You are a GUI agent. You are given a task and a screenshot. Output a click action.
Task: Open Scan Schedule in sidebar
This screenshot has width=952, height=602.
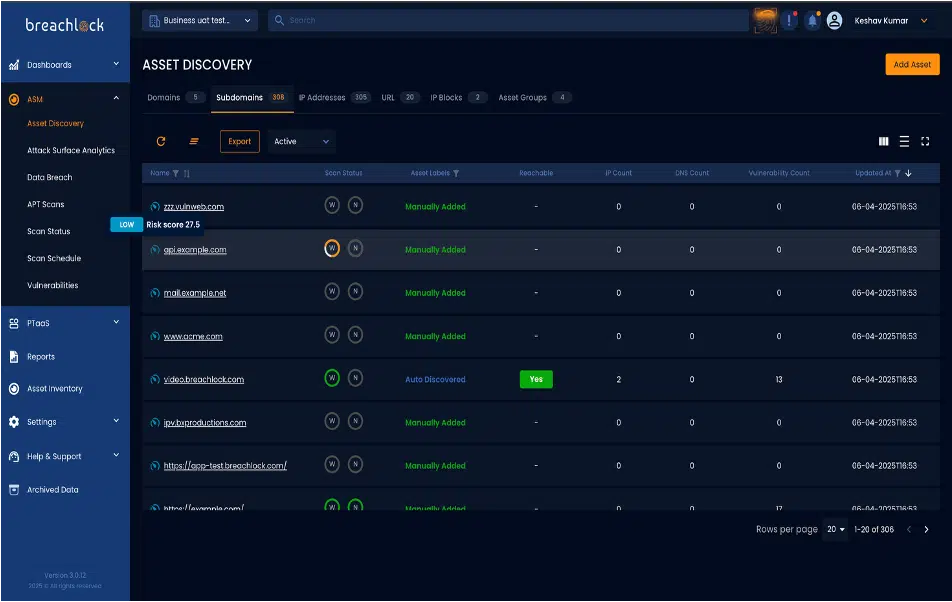[x=54, y=259]
